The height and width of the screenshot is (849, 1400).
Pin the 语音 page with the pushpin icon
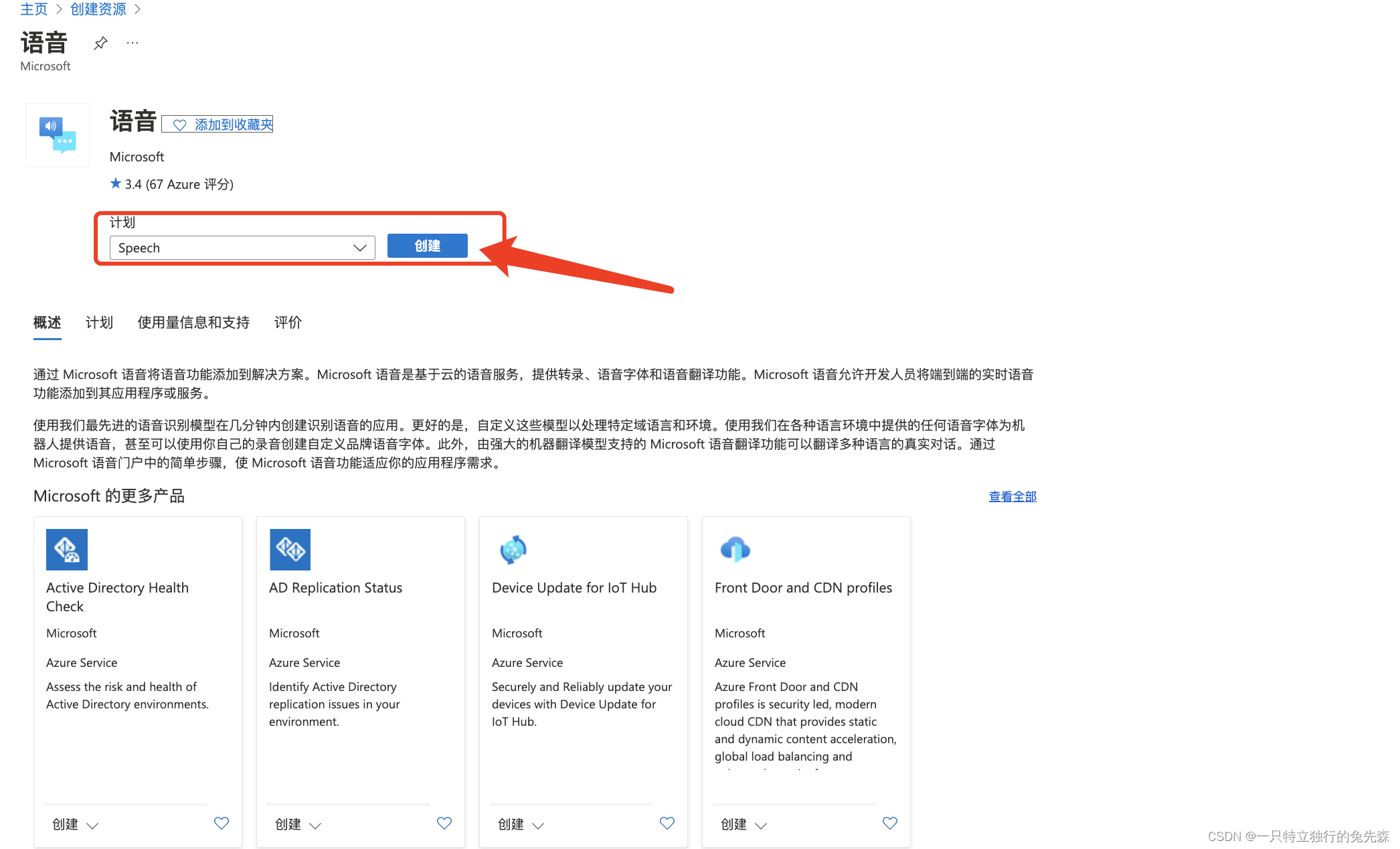click(x=100, y=44)
